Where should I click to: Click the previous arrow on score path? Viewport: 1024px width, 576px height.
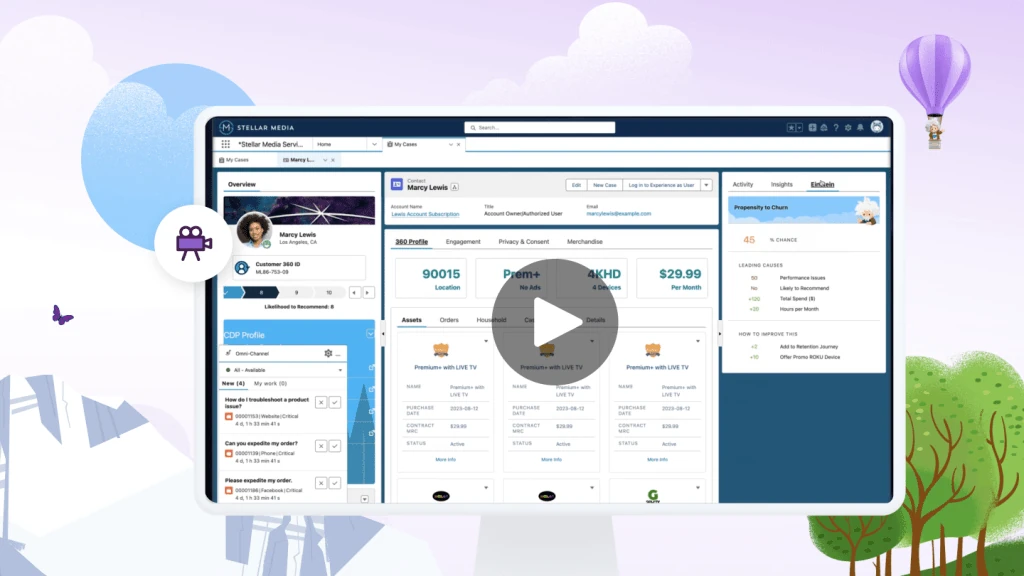[355, 293]
